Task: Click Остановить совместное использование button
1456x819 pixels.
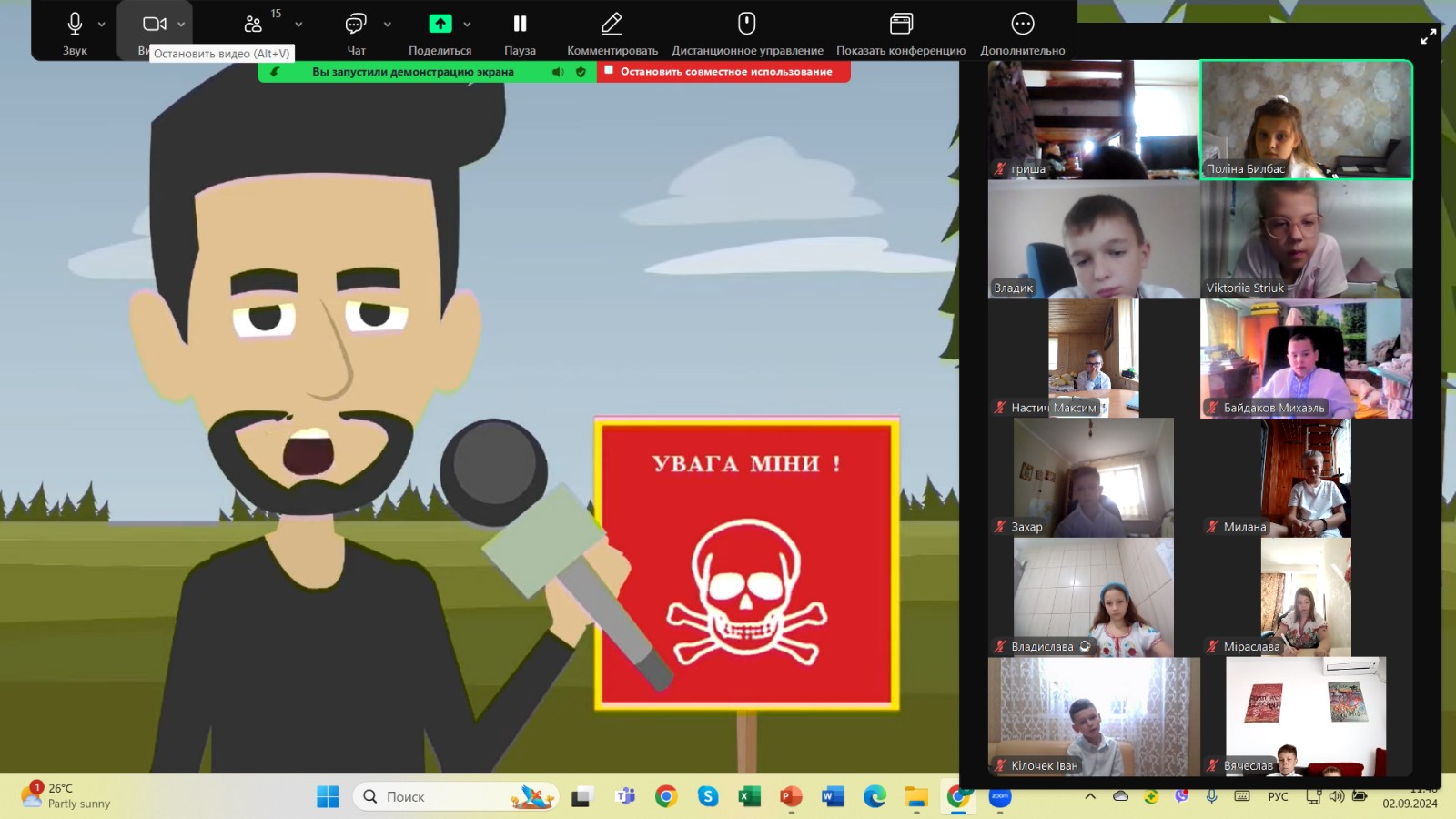Action: tap(724, 72)
